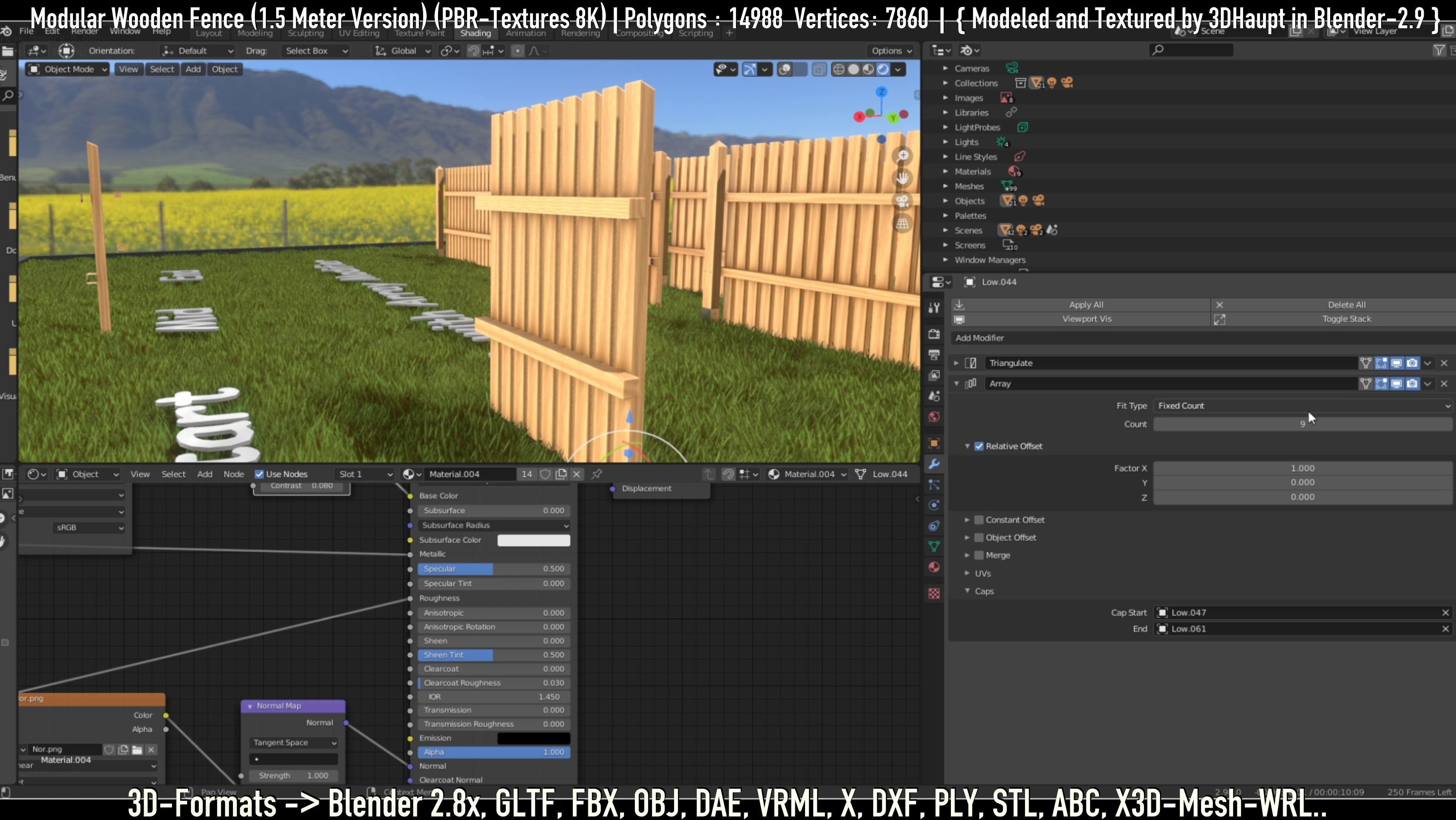Toggle Triangulate modifier edit mode icon

[x=1381, y=363]
